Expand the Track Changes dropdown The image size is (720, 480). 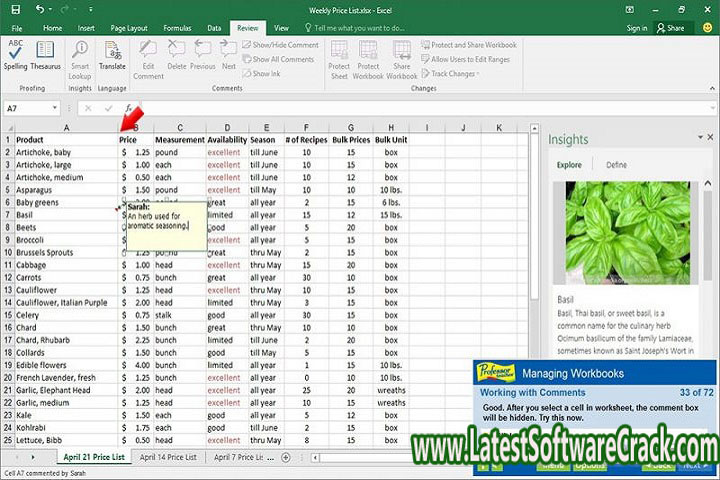coord(450,73)
